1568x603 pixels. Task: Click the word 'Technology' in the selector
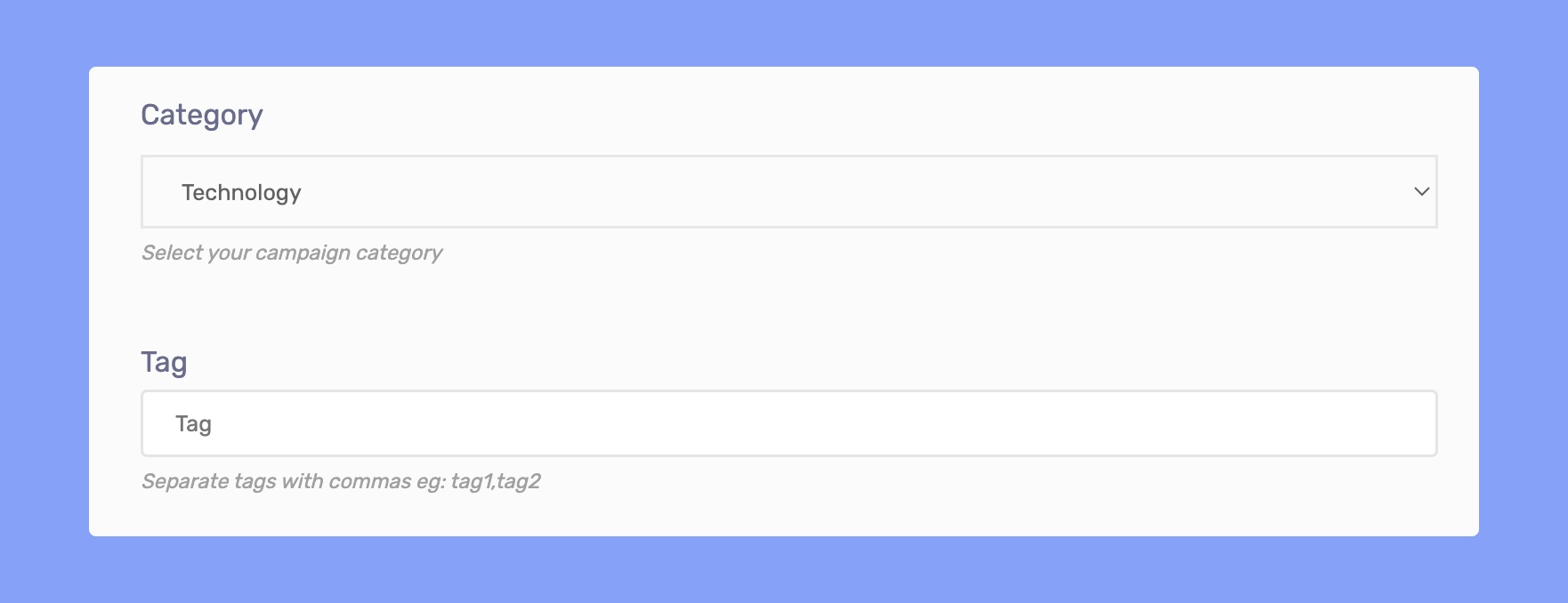pyautogui.click(x=241, y=193)
